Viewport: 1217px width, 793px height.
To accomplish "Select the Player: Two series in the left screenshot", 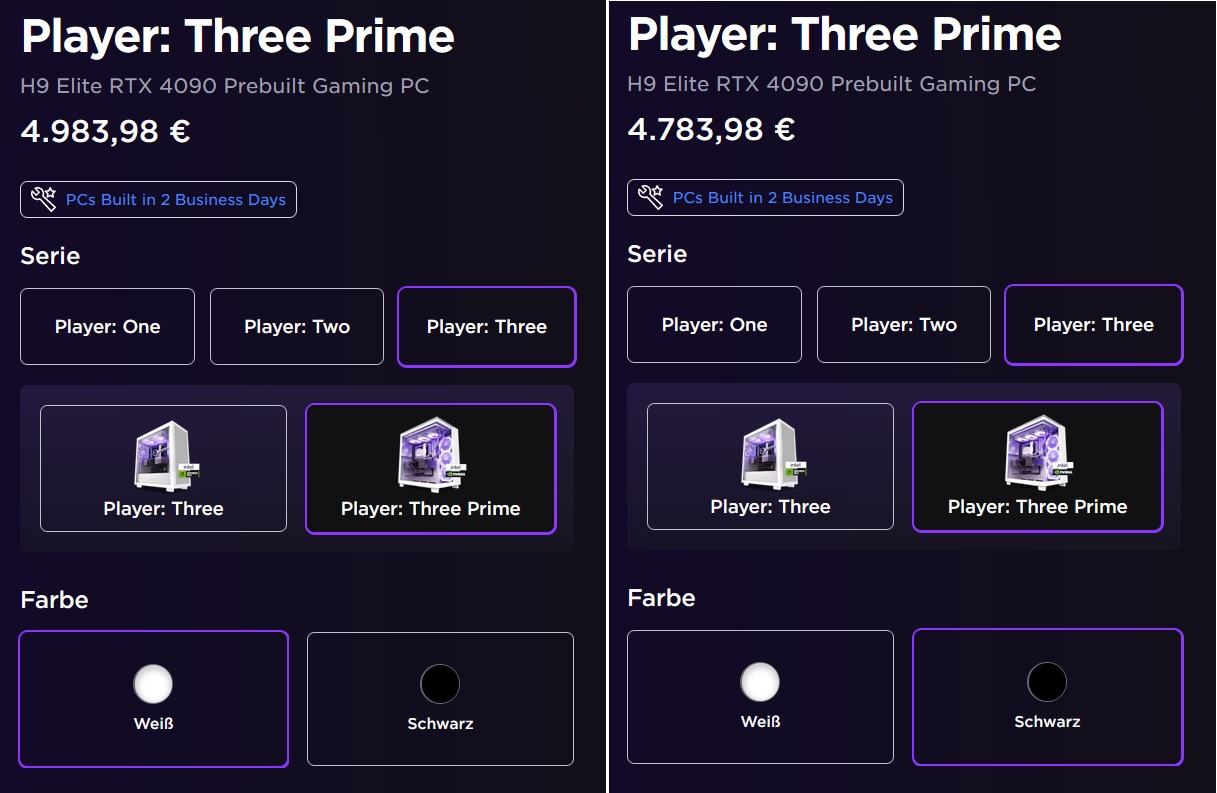I will (x=297, y=327).
